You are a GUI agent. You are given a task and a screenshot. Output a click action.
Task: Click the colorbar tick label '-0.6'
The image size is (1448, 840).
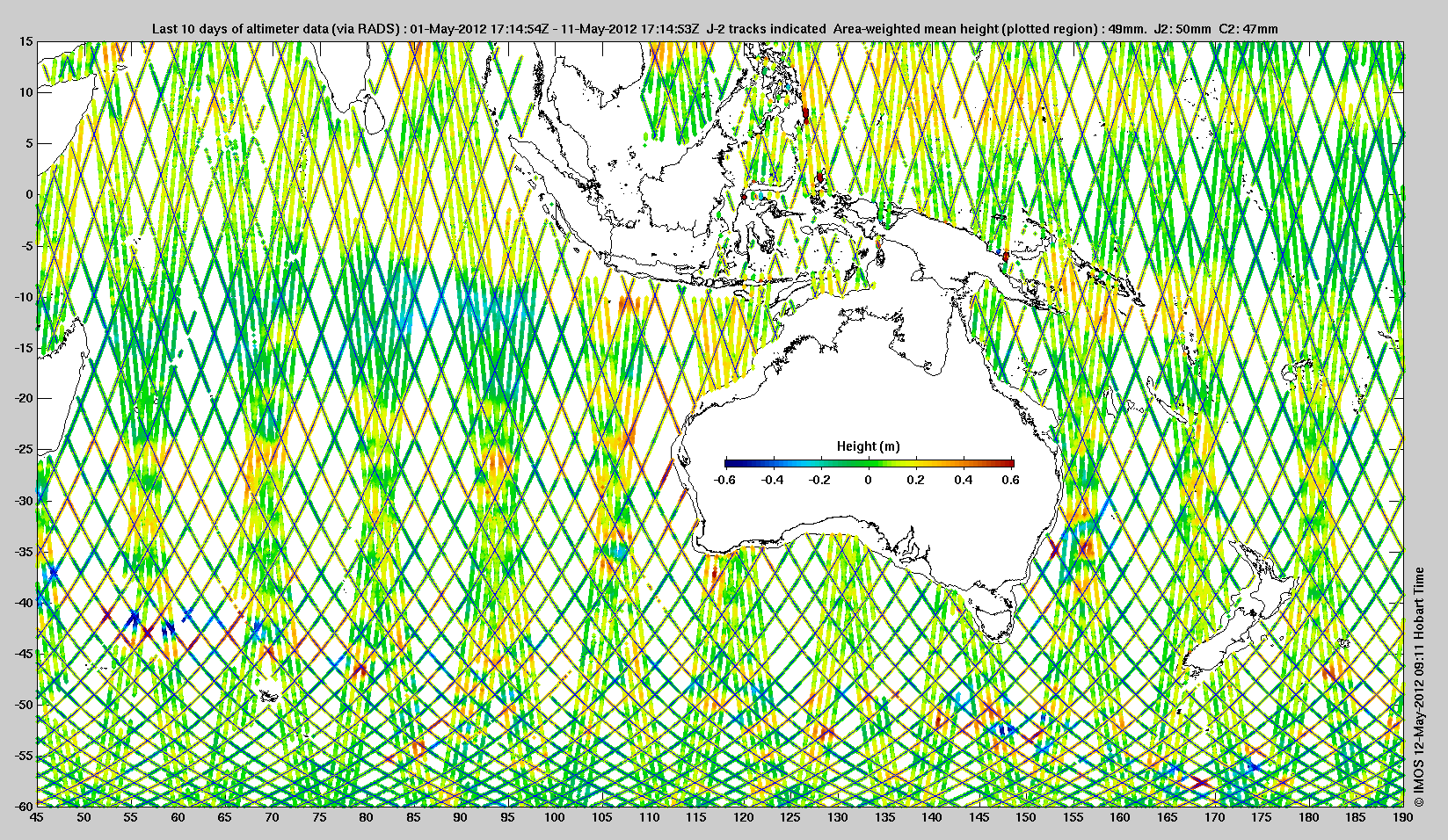click(x=725, y=480)
